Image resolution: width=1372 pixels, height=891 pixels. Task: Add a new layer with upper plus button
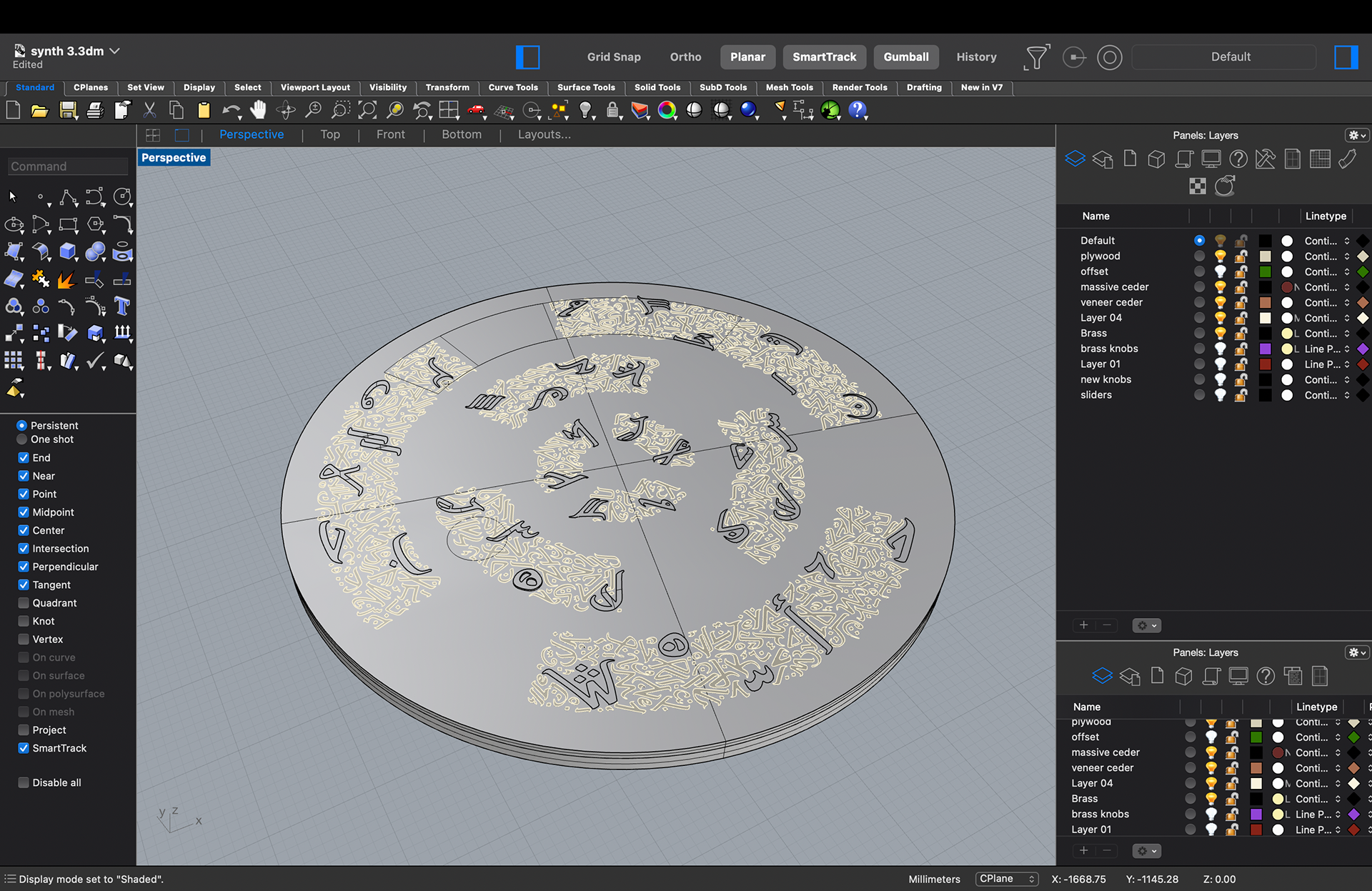[x=1083, y=625]
